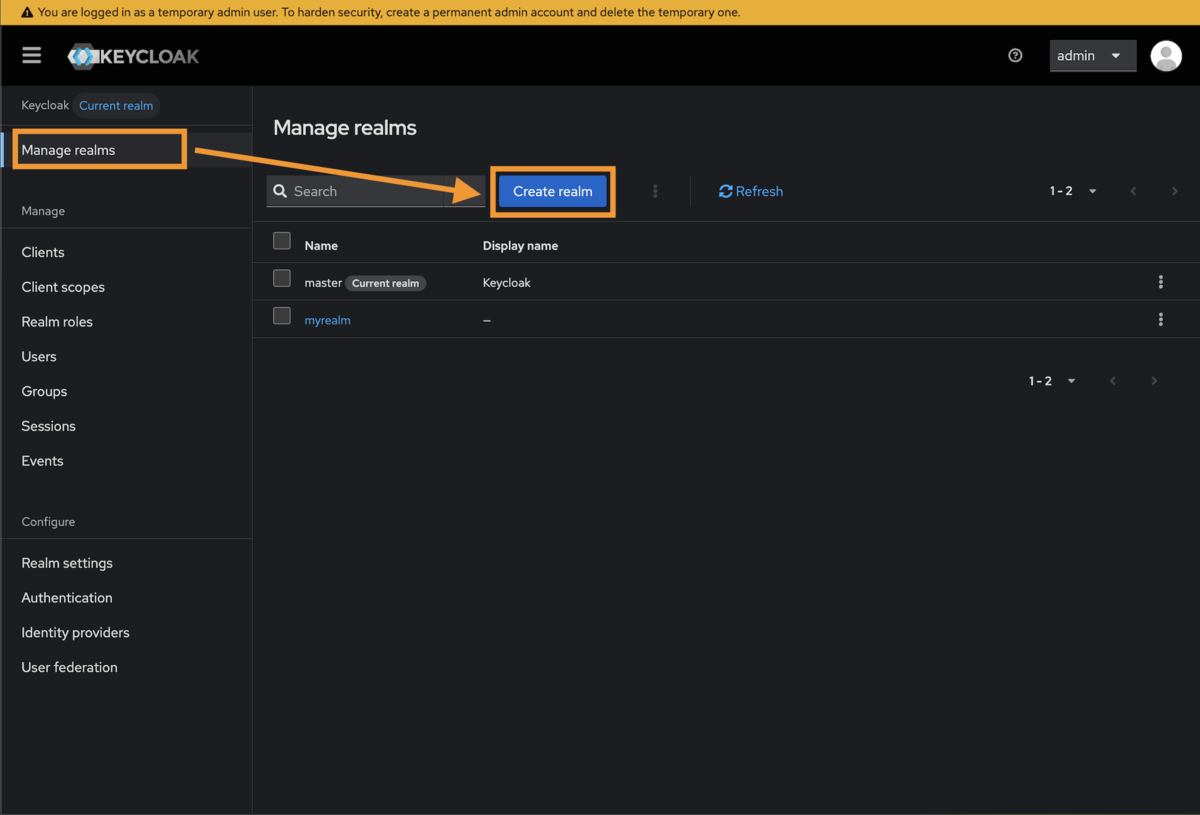Viewport: 1200px width, 815px height.
Task: Click the master realm name
Action: 323,283
